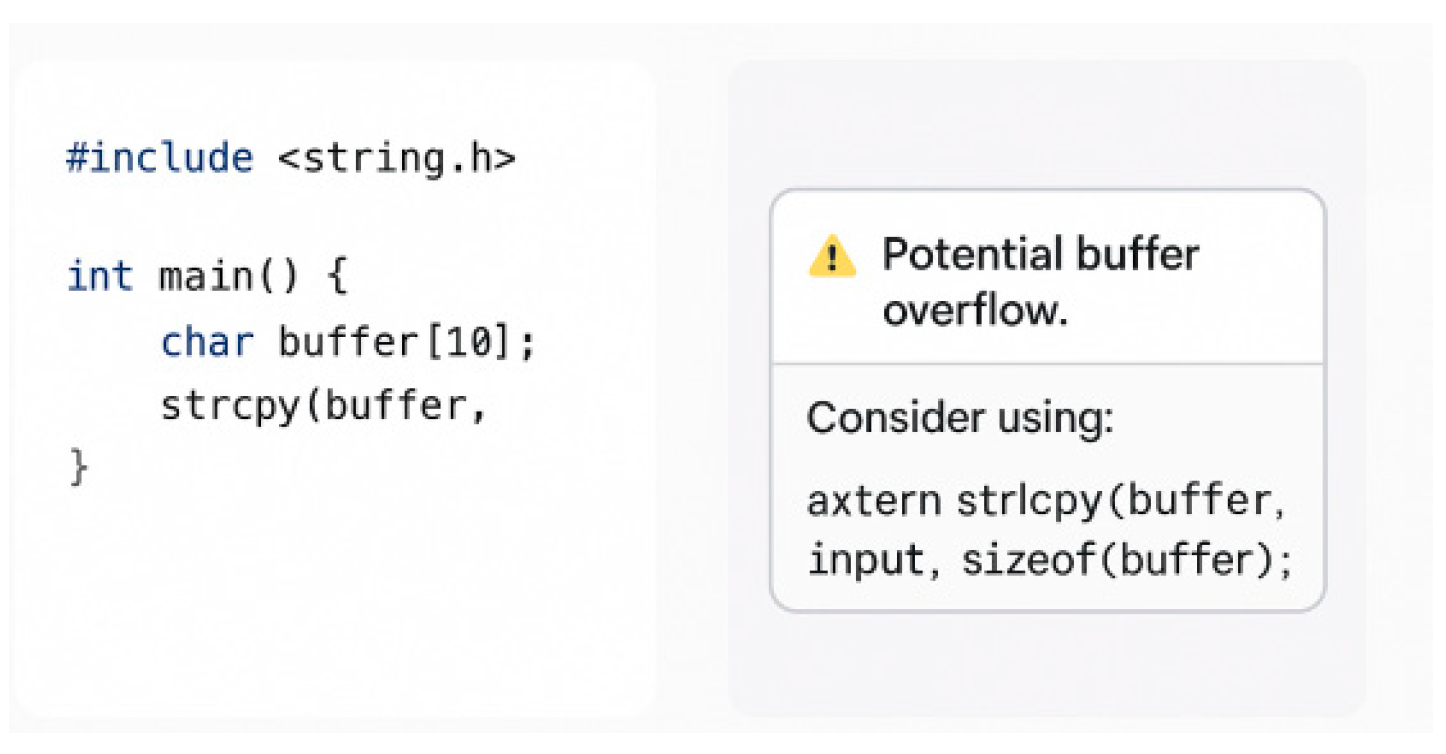1446x754 pixels.
Task: Click the 'axtern strlcpy(buffer,' suggestion line
Action: (x=1046, y=500)
